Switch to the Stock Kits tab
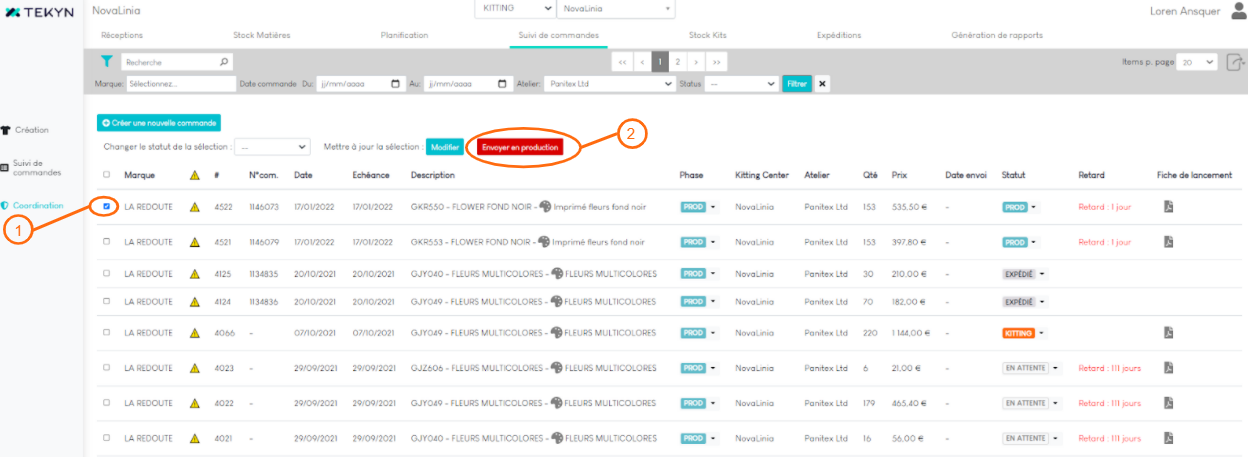Screen dimensions: 1248x457 pyautogui.click(x=708, y=35)
